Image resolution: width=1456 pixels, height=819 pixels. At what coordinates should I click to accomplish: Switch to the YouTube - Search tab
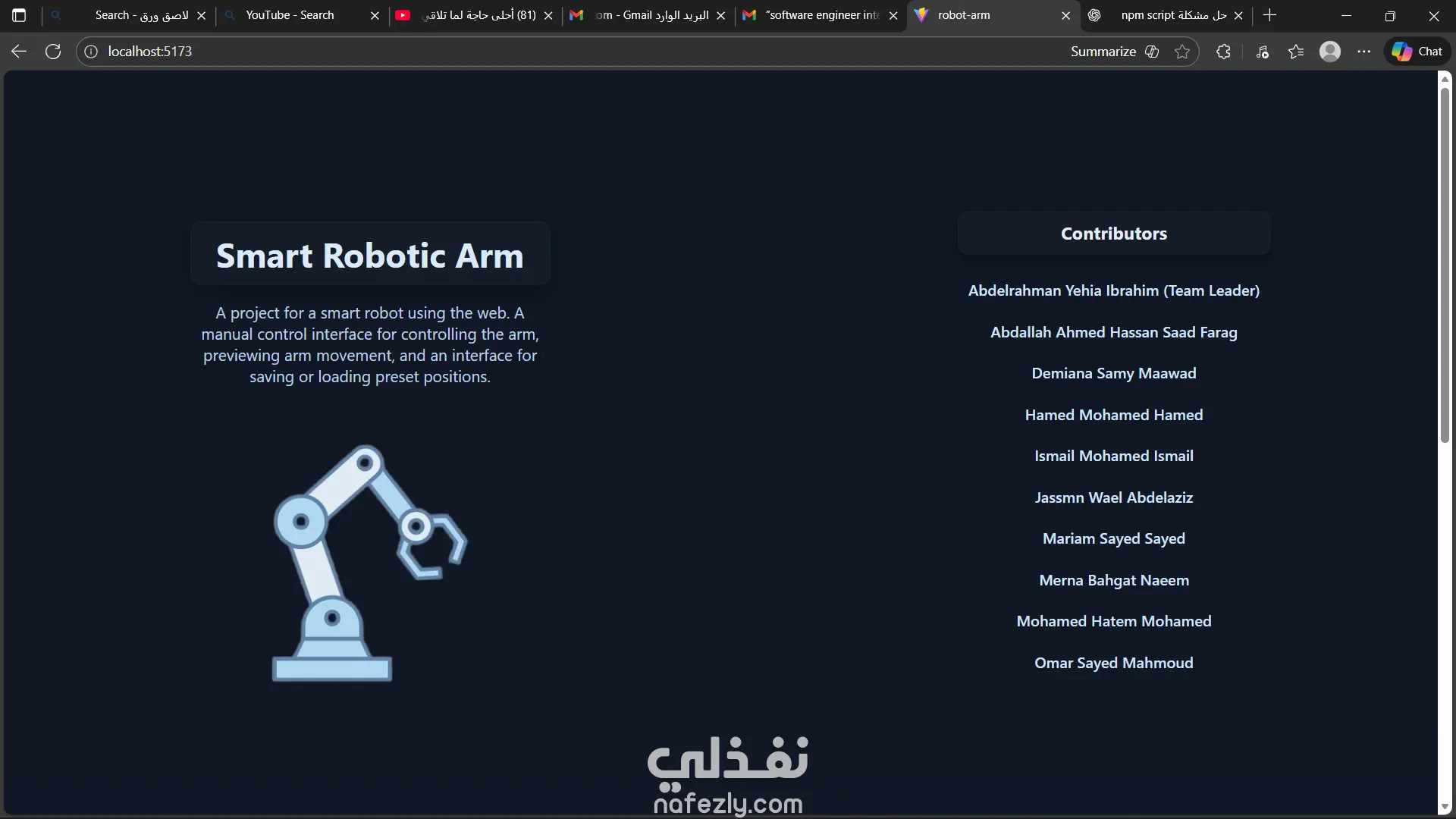(290, 15)
